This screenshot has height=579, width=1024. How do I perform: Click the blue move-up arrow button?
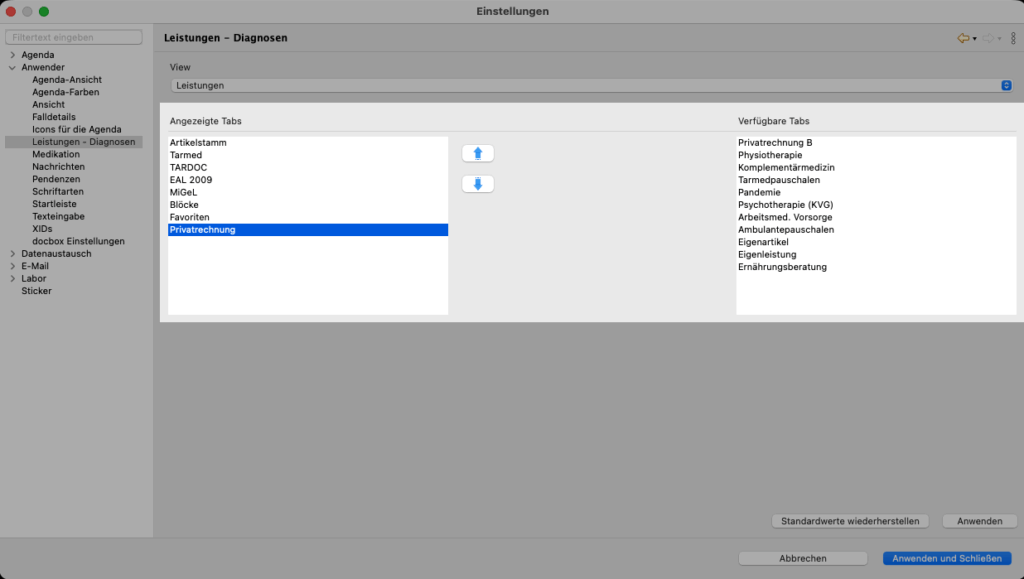(x=477, y=153)
